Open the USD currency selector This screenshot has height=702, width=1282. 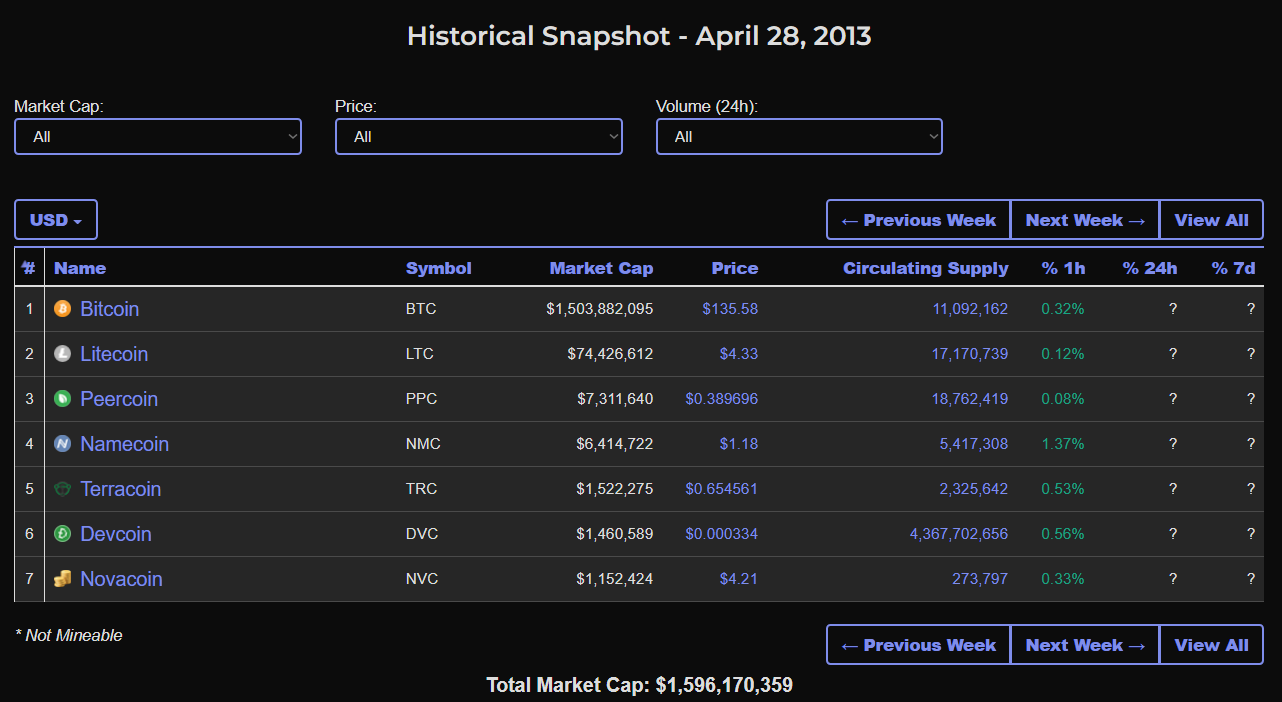56,220
